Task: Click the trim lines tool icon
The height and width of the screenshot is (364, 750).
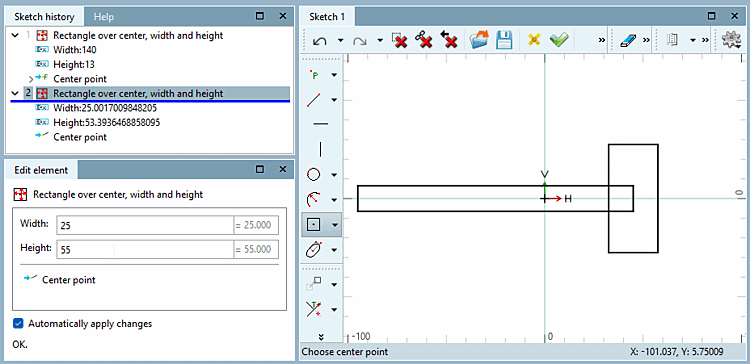Action: point(314,309)
